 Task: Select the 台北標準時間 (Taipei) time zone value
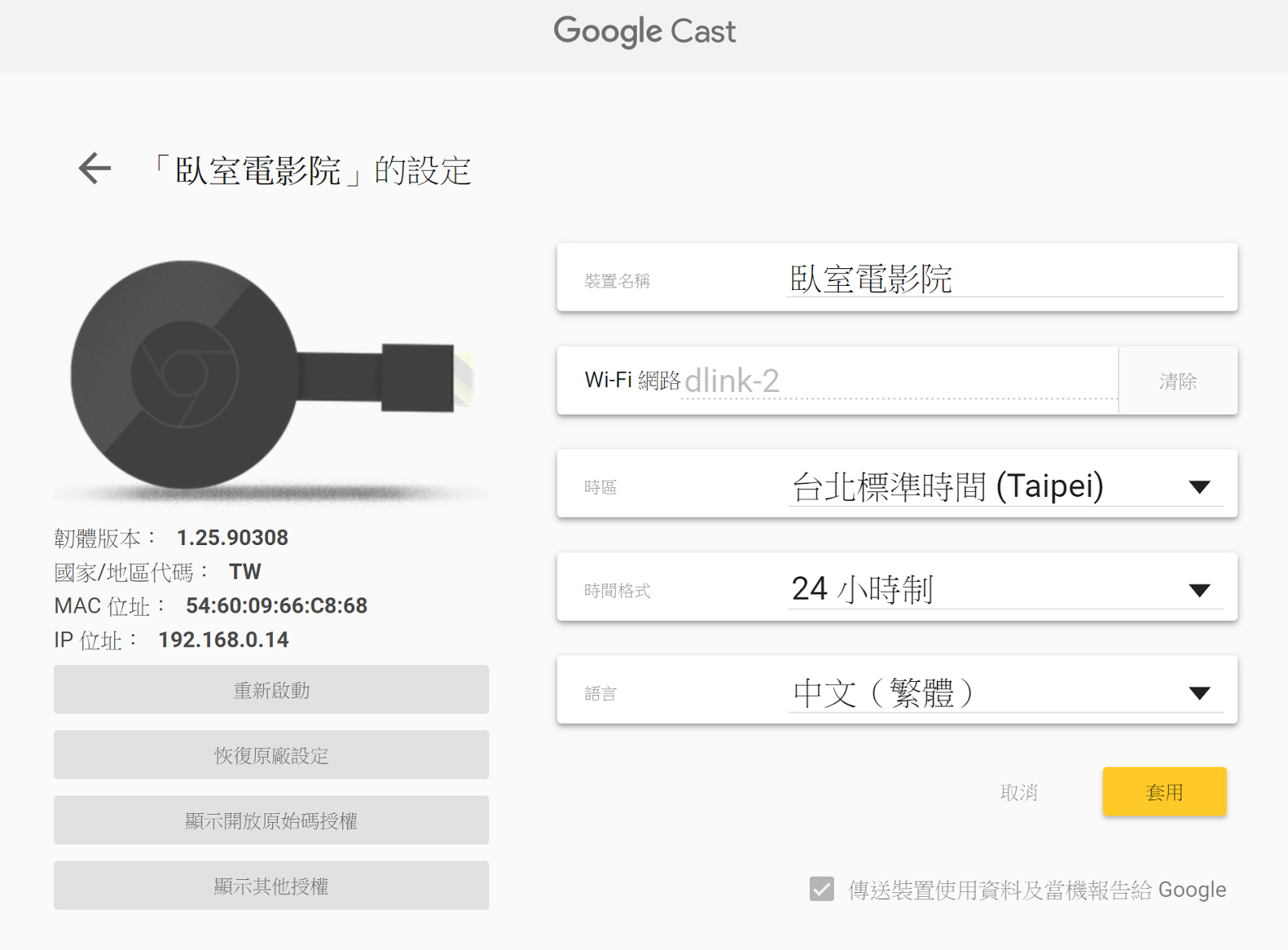948,486
